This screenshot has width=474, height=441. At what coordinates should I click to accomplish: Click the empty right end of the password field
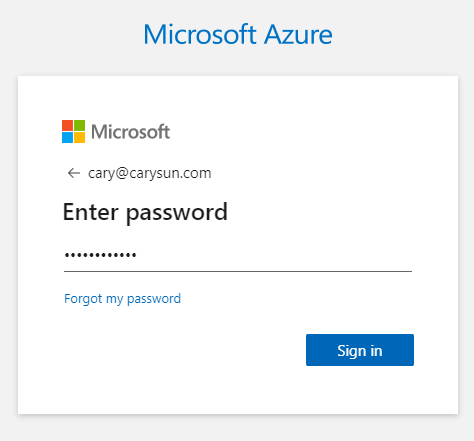point(367,256)
